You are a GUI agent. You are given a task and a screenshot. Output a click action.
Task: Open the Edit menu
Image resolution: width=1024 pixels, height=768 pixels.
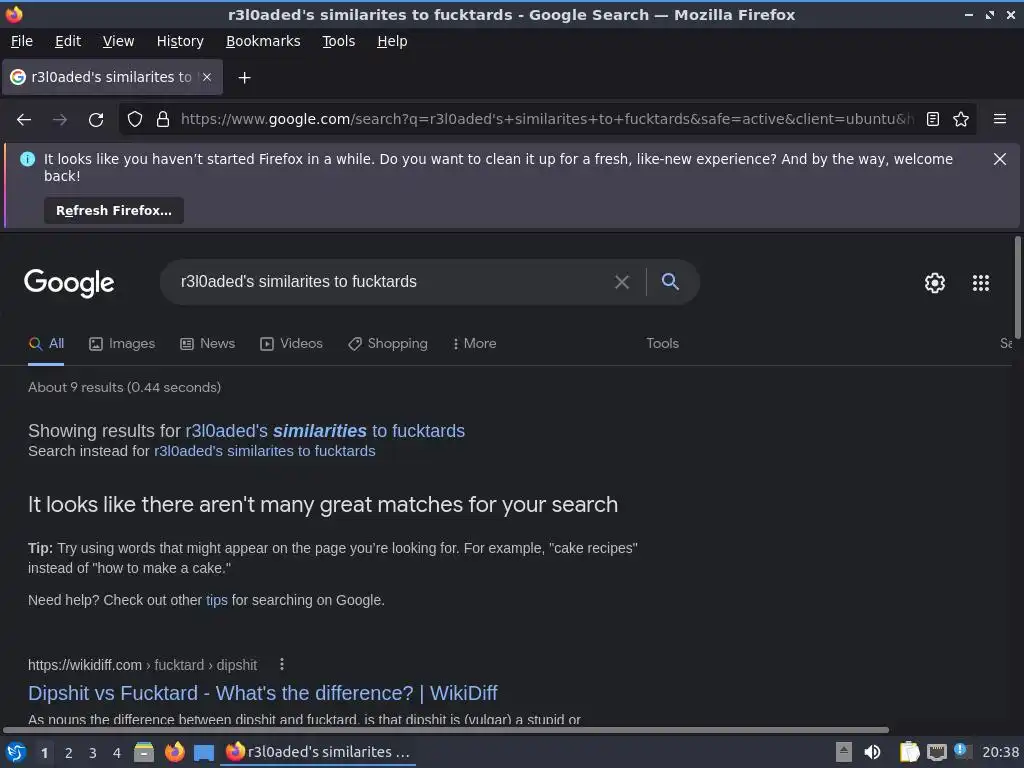[x=68, y=41]
